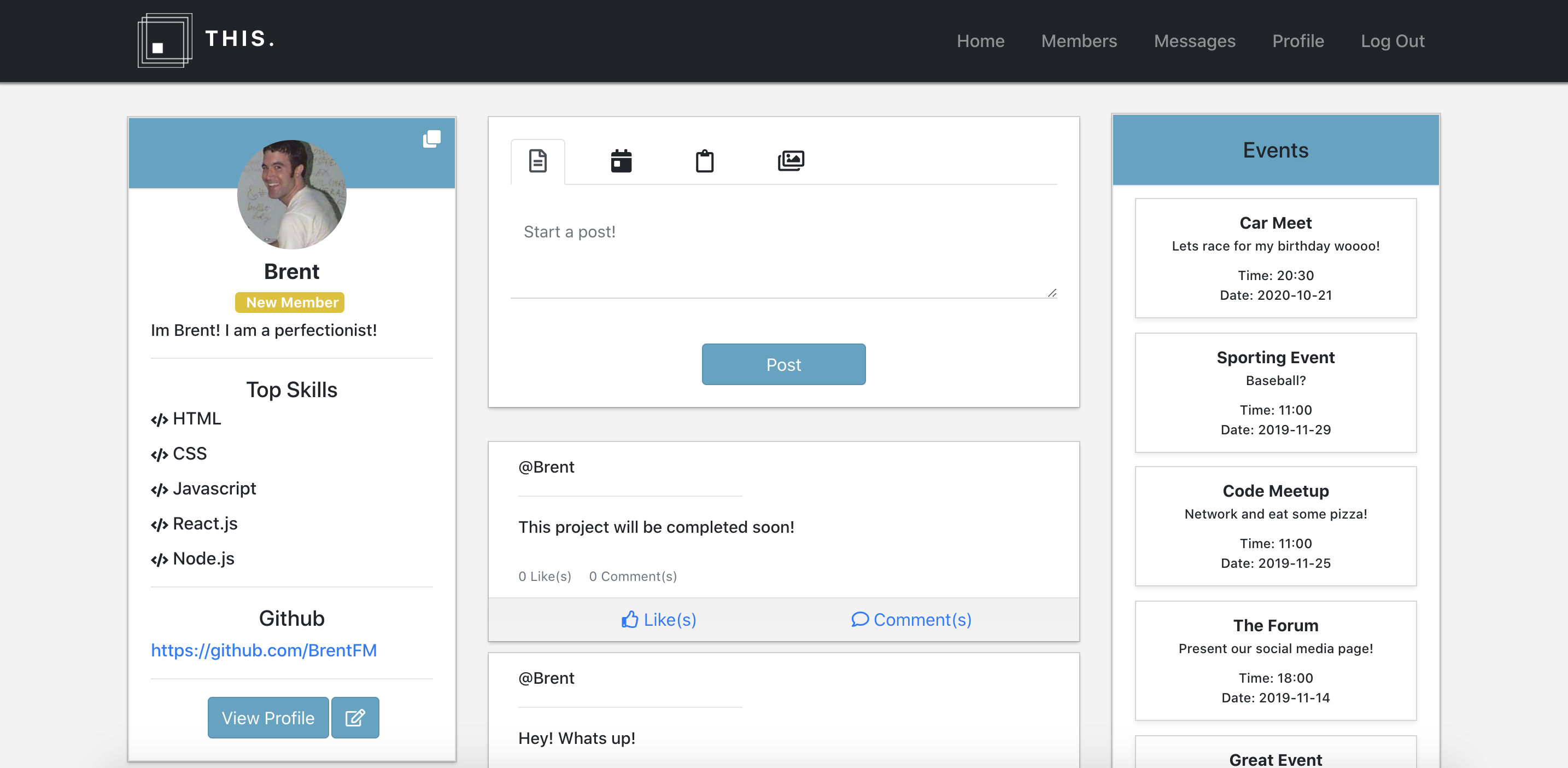The image size is (1568, 768).
Task: Switch to the calendar event tab
Action: pyautogui.click(x=621, y=161)
